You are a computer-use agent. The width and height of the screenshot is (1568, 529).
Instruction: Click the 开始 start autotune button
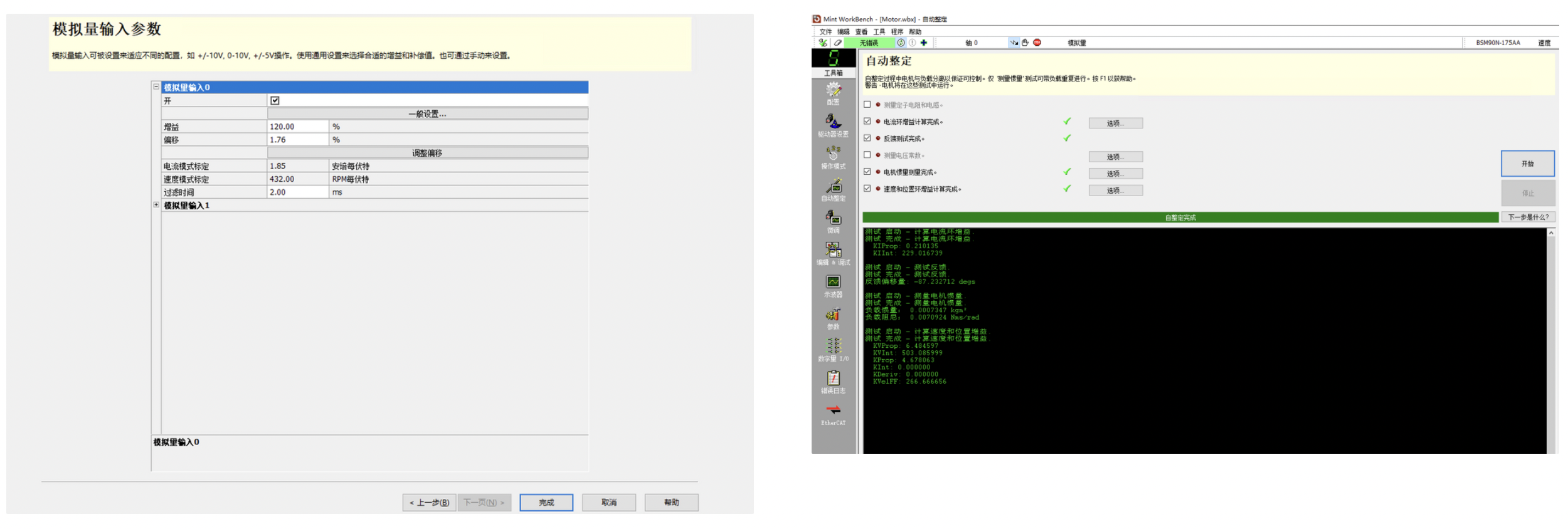click(1527, 164)
